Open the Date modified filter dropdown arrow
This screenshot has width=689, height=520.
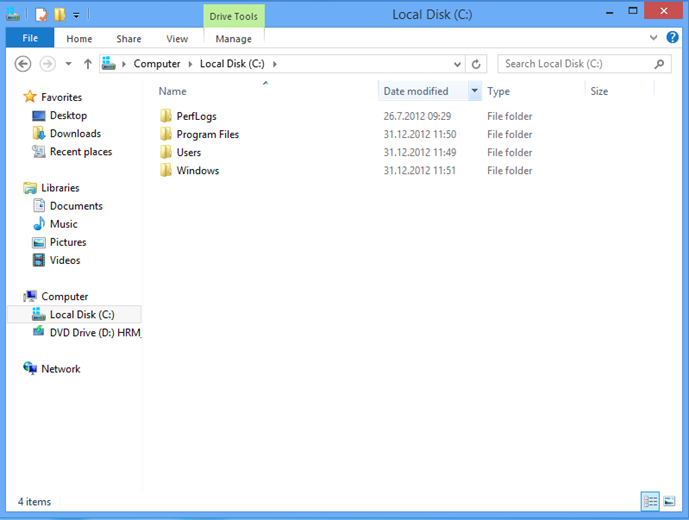(x=475, y=91)
